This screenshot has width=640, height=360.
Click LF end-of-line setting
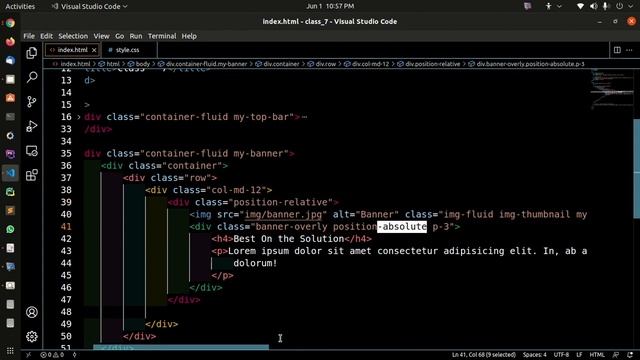(x=579, y=355)
